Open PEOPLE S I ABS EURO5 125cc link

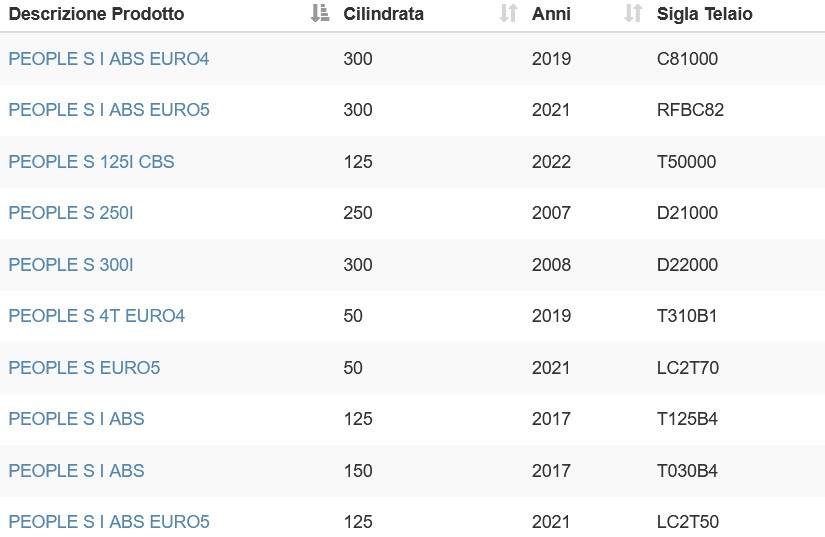coord(109,521)
